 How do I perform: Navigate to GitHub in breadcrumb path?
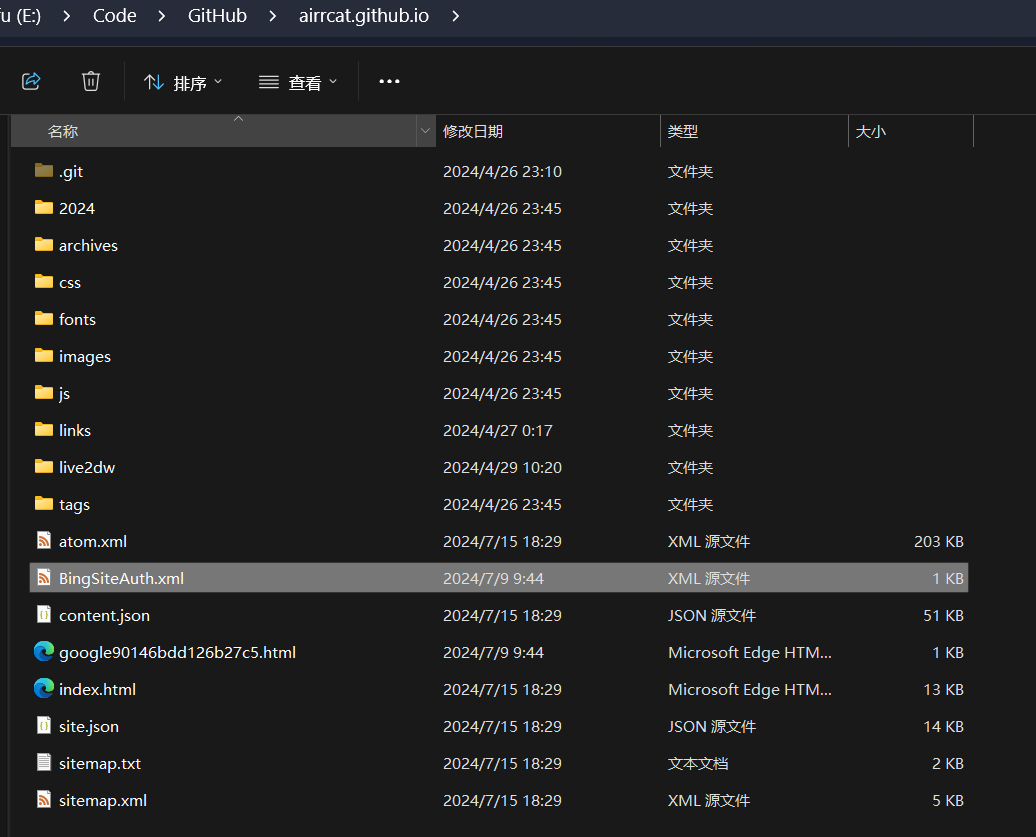point(217,16)
